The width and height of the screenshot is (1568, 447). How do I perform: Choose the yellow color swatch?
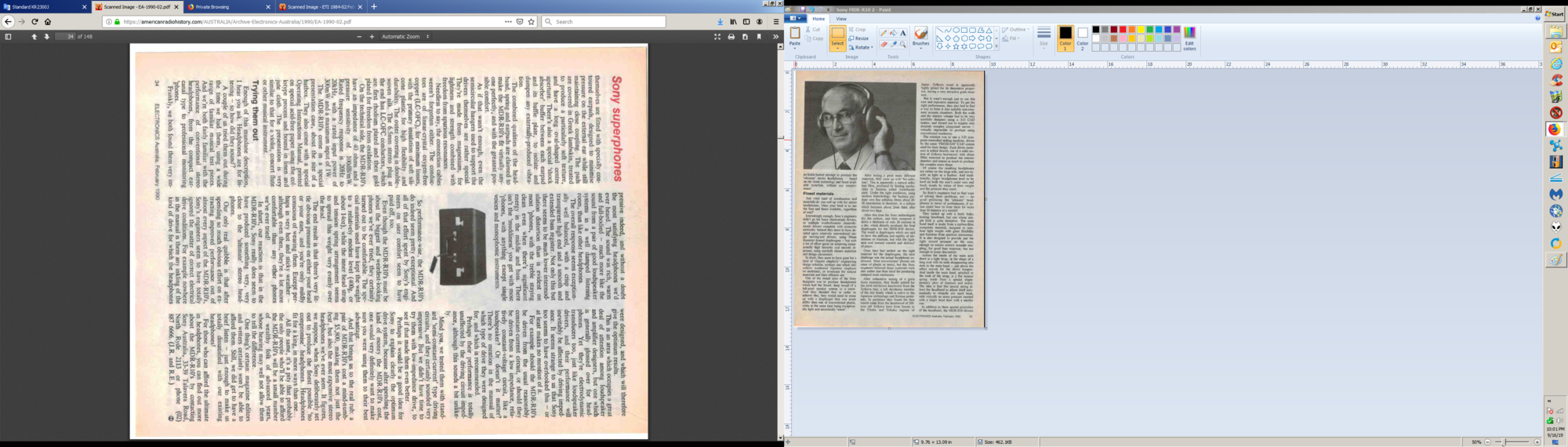pos(1141,30)
